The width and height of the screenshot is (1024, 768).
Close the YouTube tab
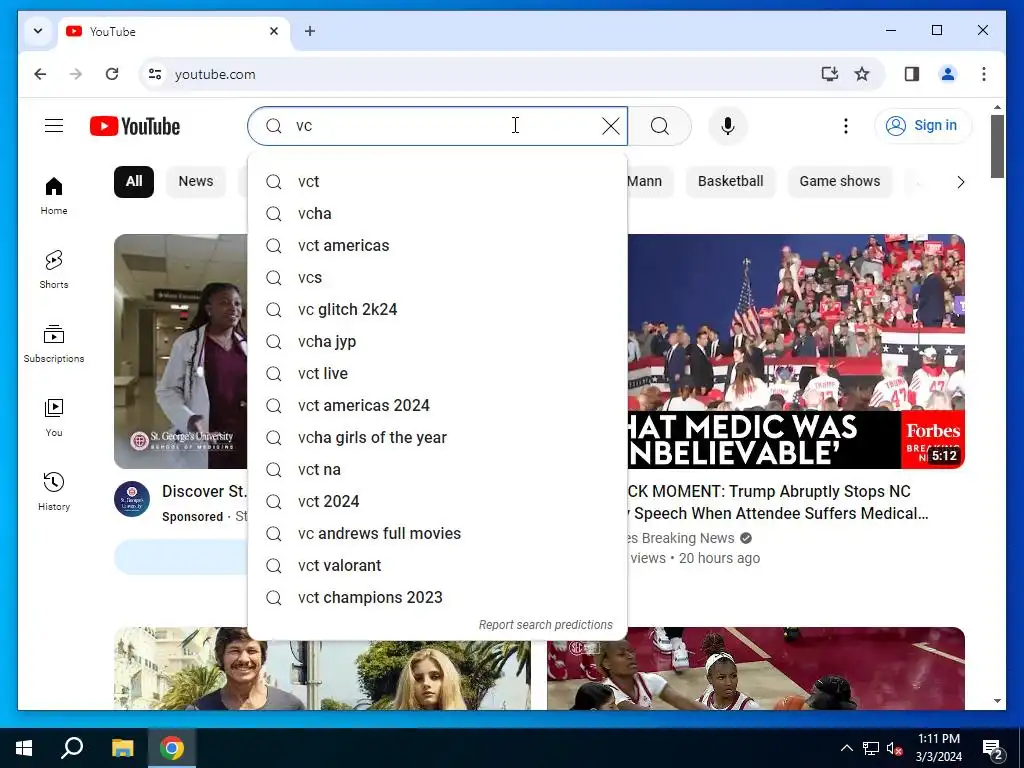coord(274,31)
